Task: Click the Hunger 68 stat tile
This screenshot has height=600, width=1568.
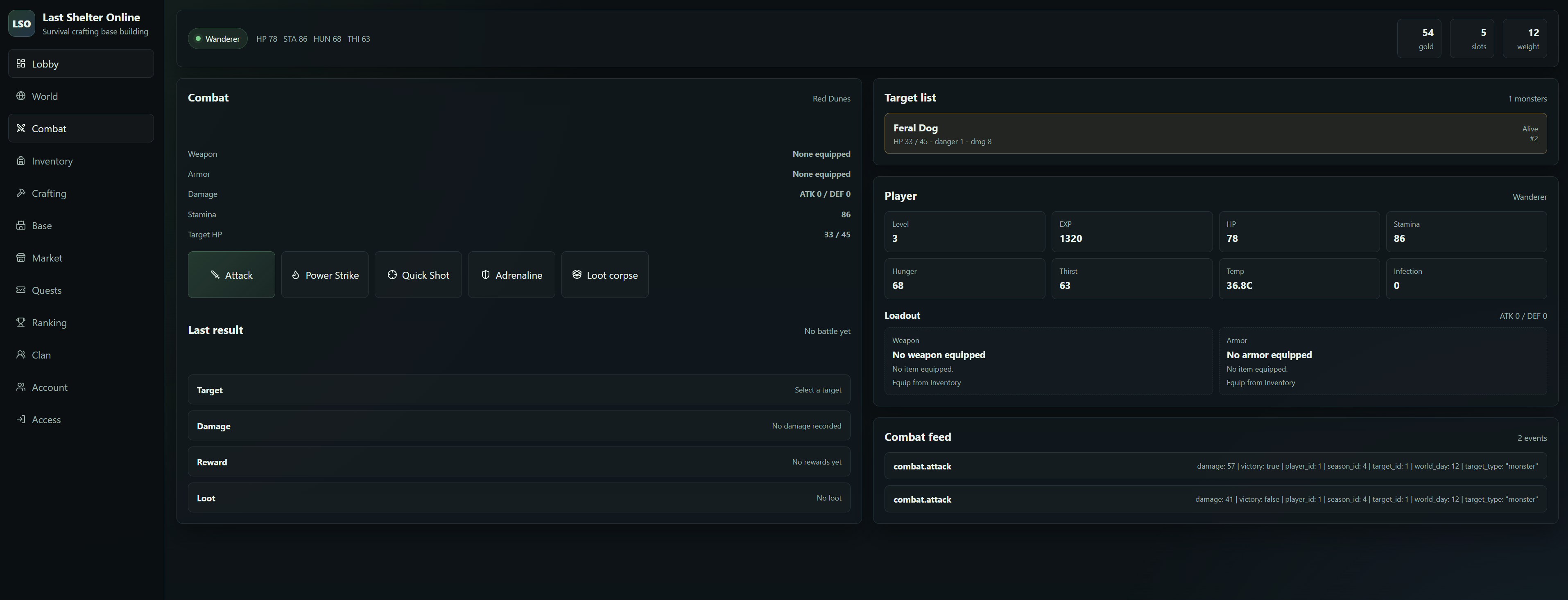Action: pos(964,278)
